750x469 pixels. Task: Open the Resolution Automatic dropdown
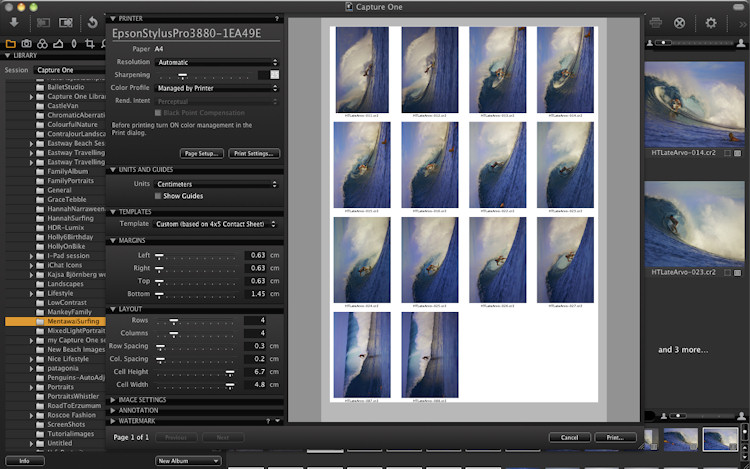point(217,63)
